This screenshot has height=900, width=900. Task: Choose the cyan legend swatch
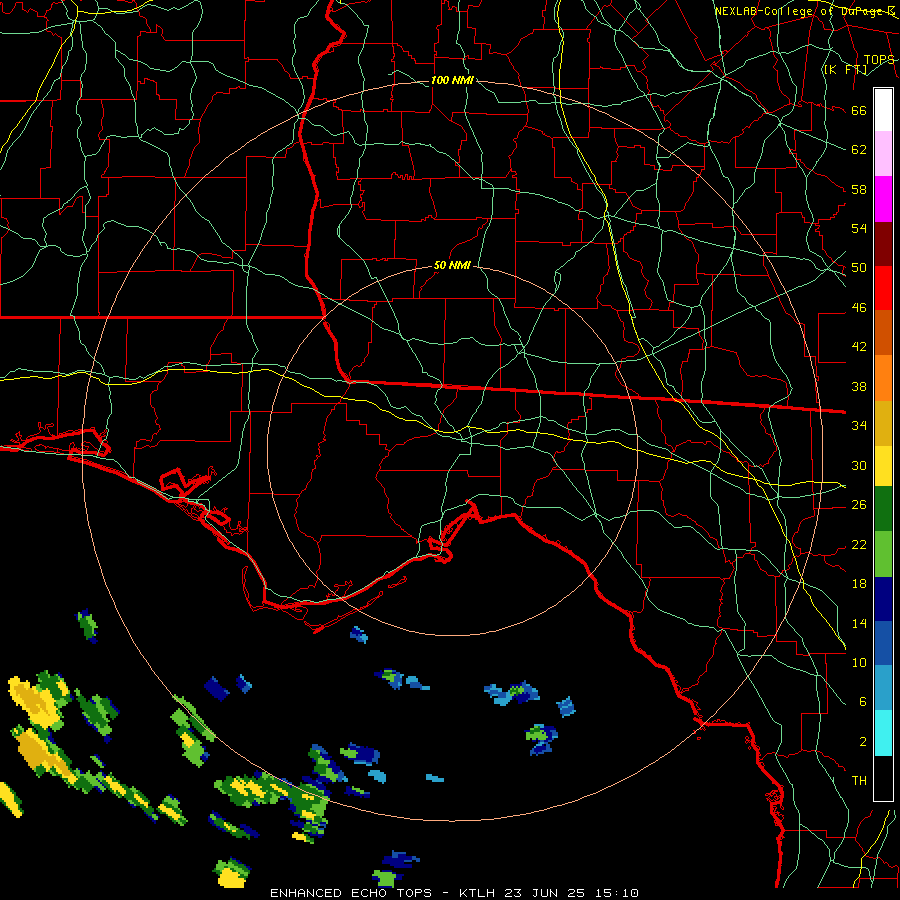883,734
